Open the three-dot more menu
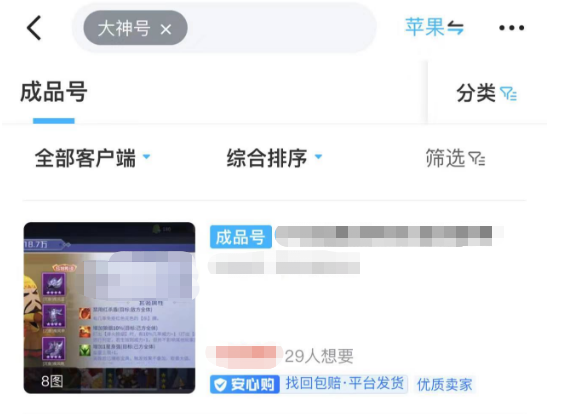 click(x=511, y=28)
